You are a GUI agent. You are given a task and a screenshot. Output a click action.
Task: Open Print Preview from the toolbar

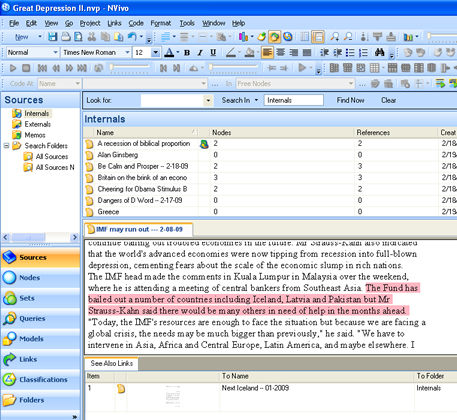click(x=78, y=37)
